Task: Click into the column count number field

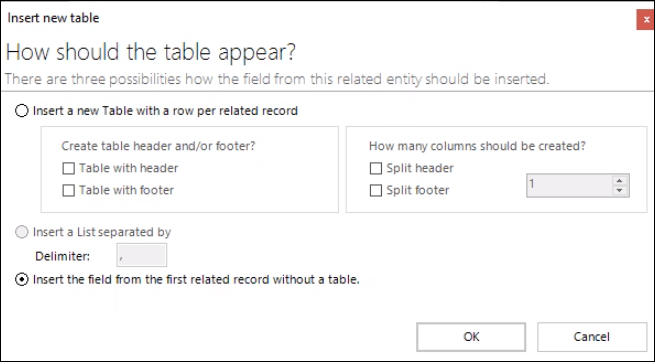Action: [570, 185]
